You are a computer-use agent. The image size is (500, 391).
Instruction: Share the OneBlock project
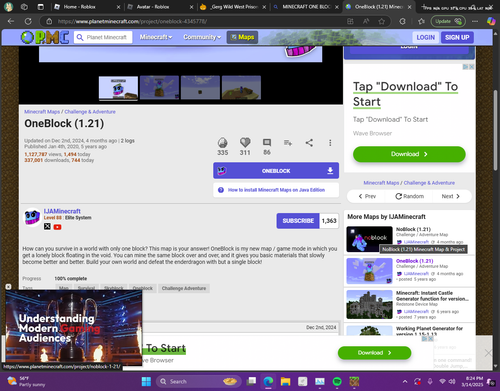[x=309, y=143]
